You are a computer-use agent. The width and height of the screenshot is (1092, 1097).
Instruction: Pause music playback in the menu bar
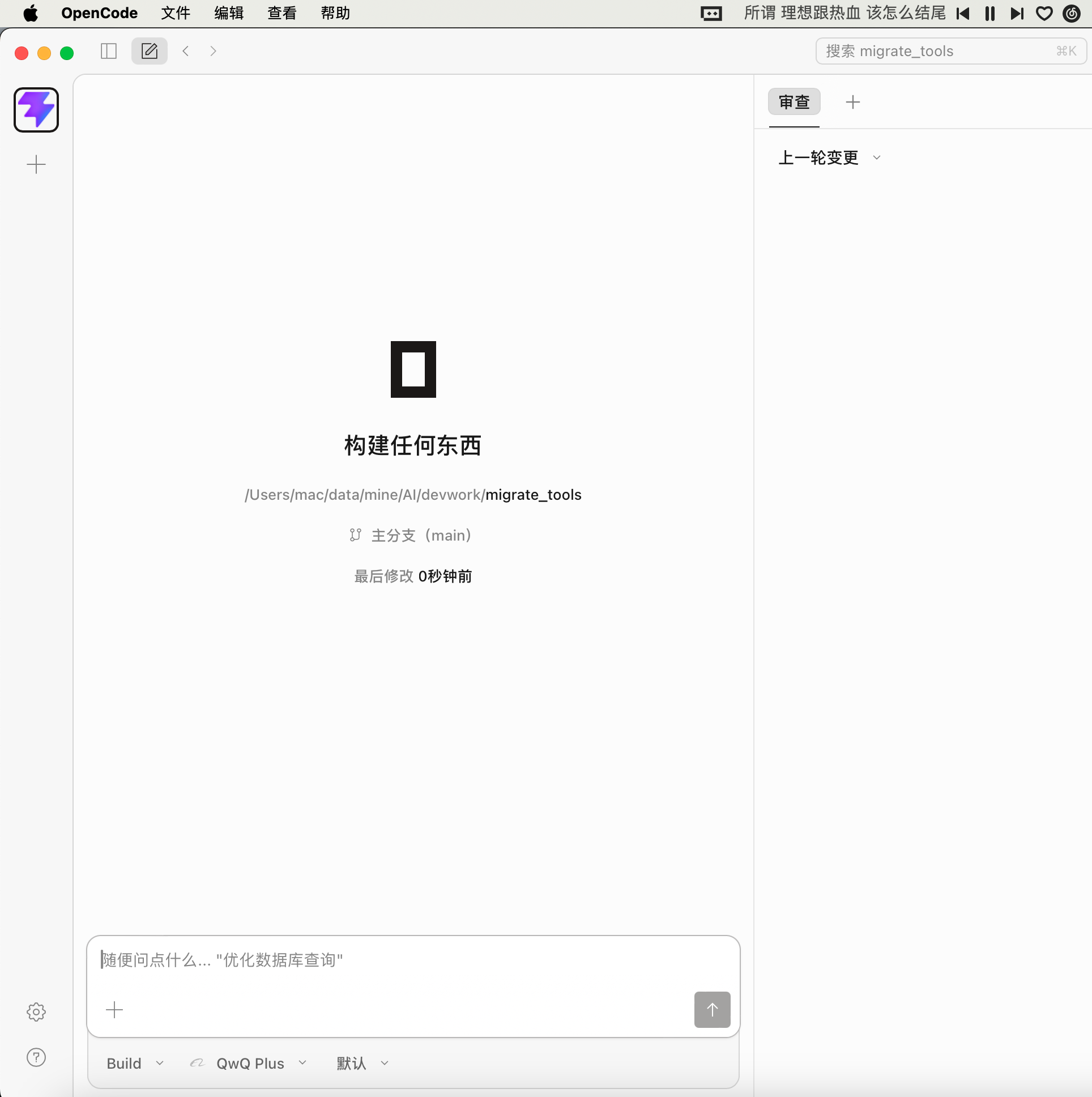[x=989, y=13]
